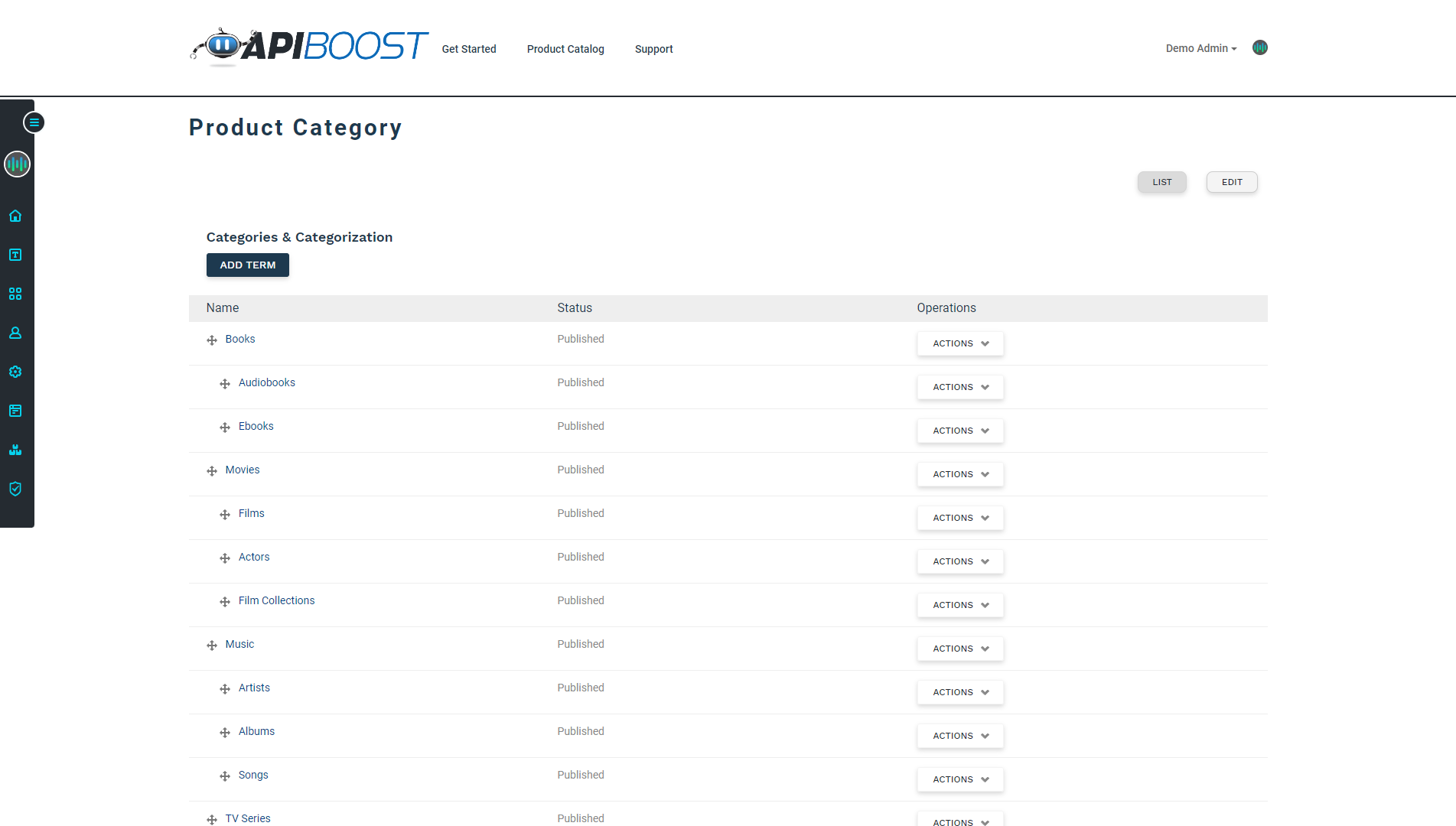This screenshot has width=1456, height=826.
Task: Click the drag handle for Artists row
Action: 225,689
